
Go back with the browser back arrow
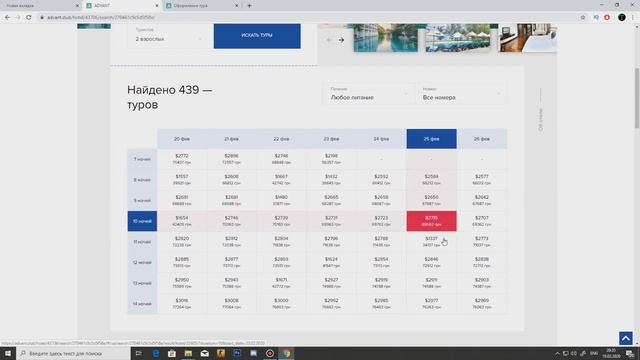[x=7, y=17]
